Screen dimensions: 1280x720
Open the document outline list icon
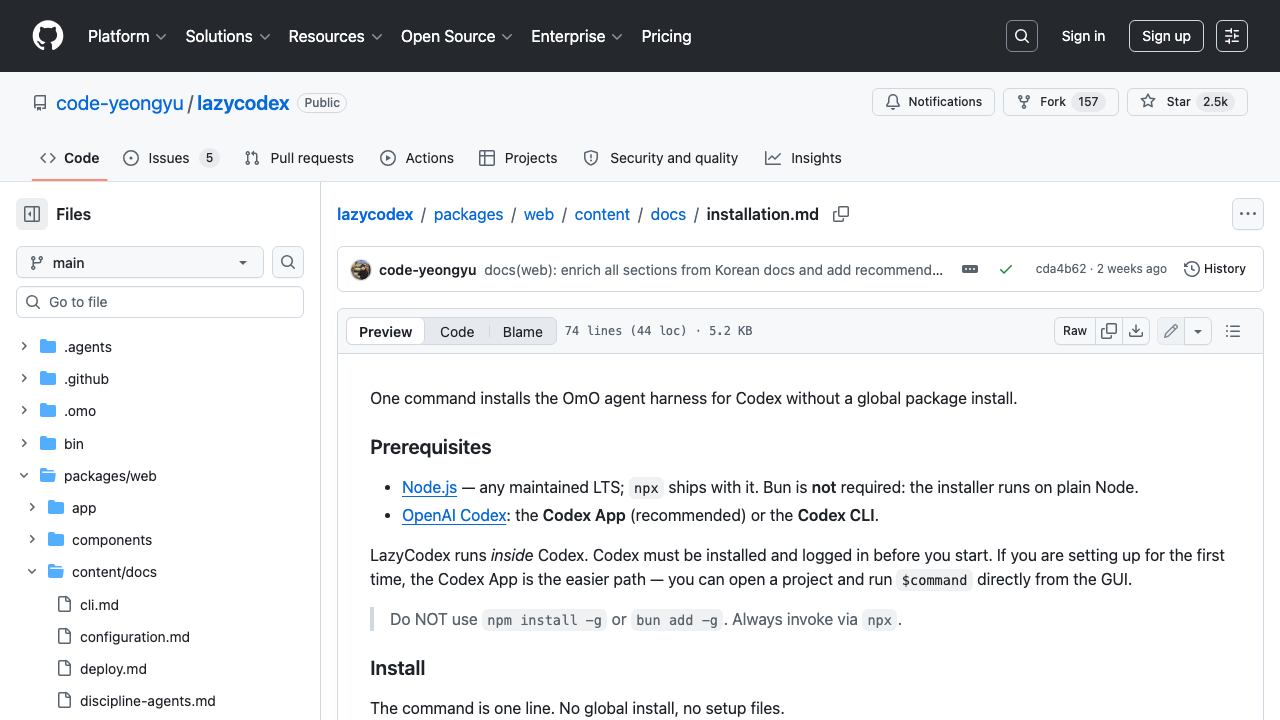click(1233, 331)
